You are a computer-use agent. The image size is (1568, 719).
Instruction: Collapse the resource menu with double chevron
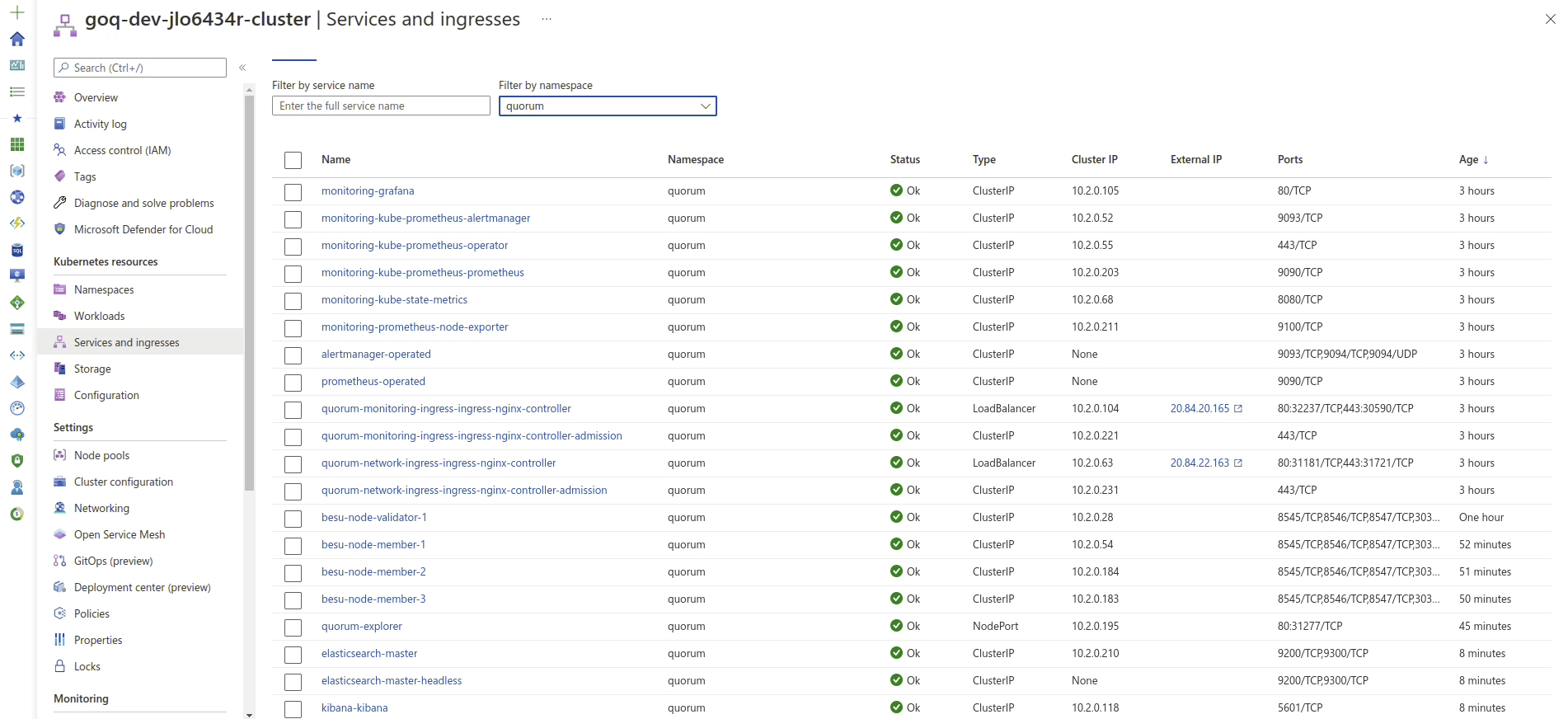coord(242,68)
